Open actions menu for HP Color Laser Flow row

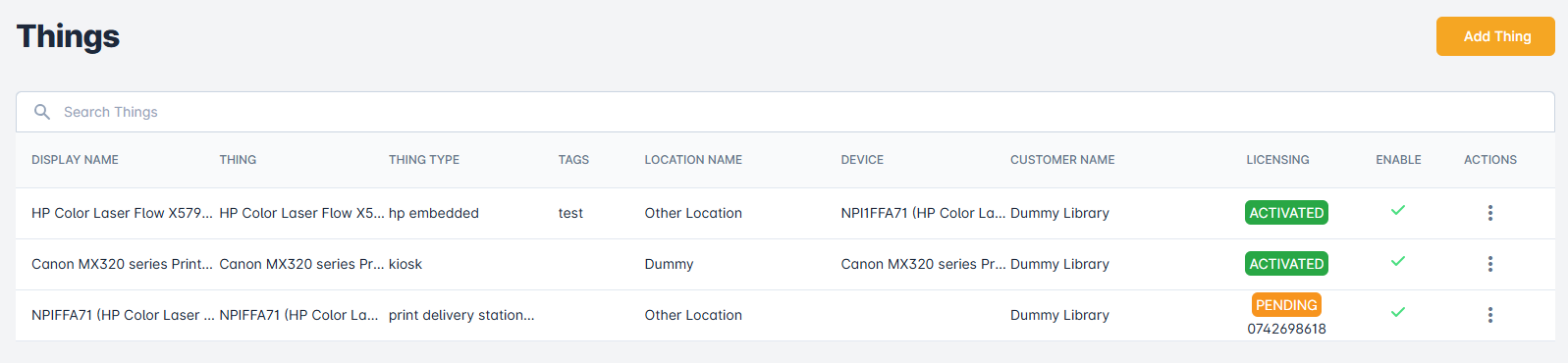(x=1489, y=213)
